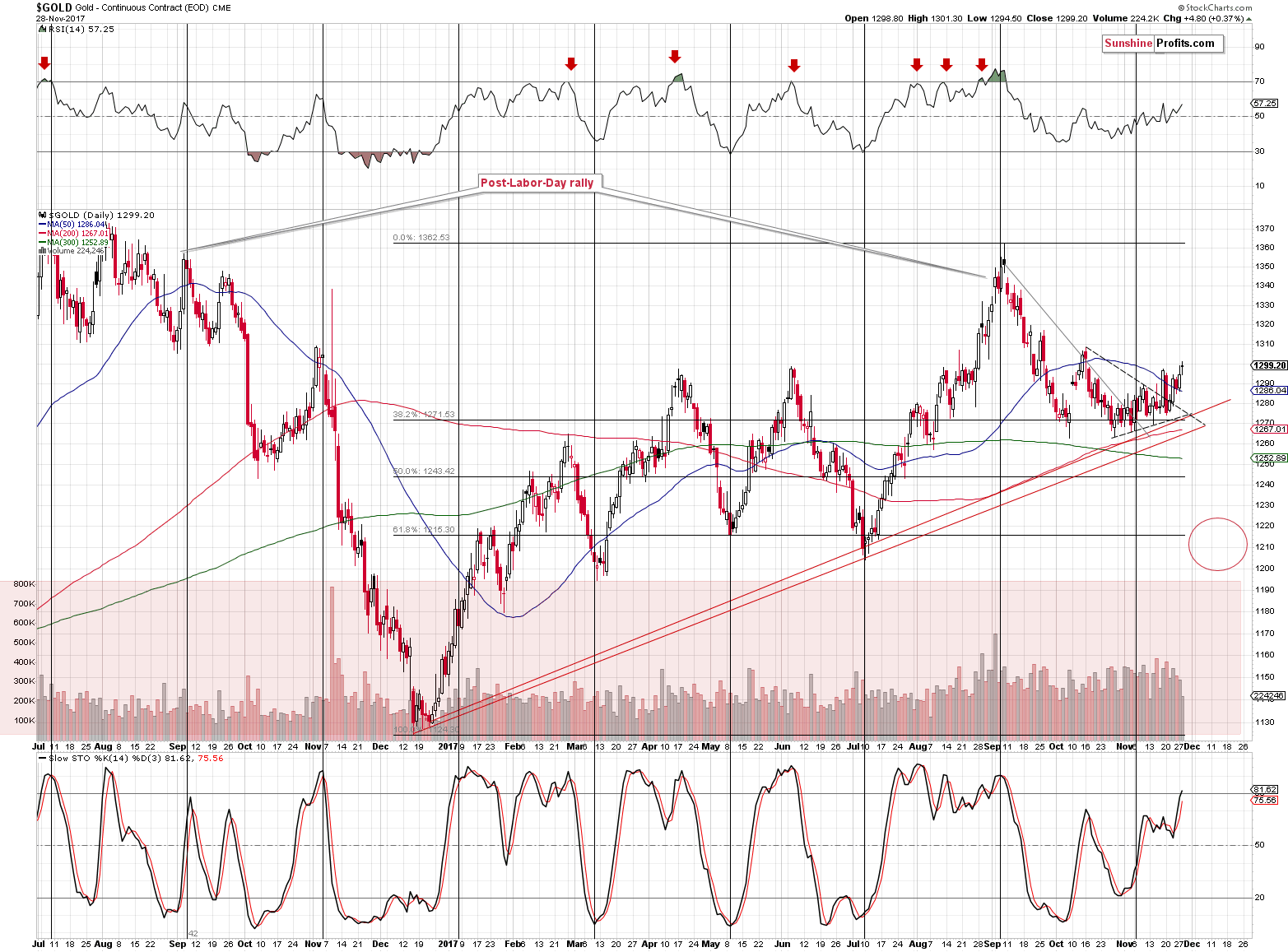The height and width of the screenshot is (952, 1288).
Task: Click the 224246 volume tag on right
Action: tap(1268, 695)
